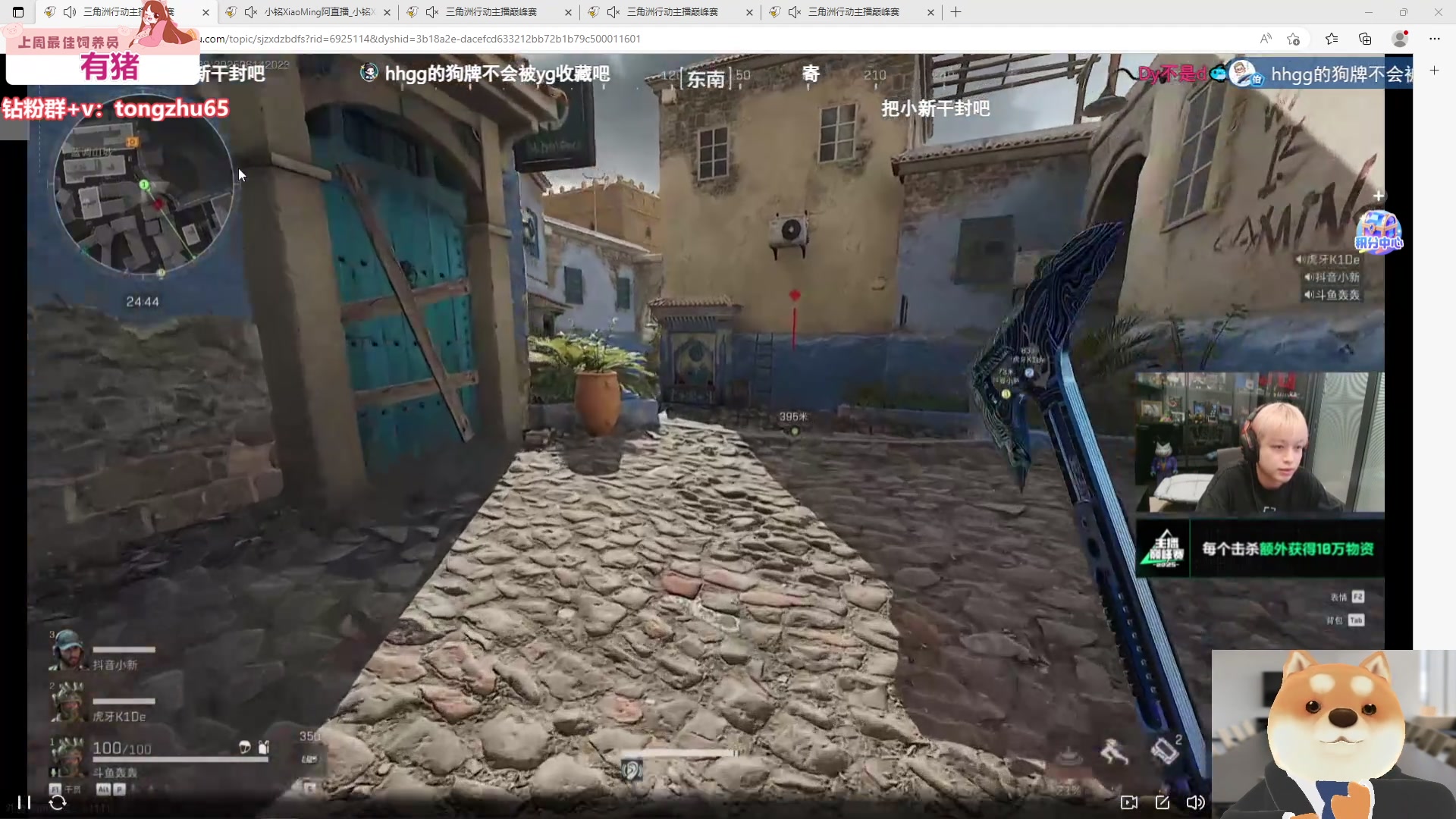Open the Settings and more menu

click(1434, 39)
